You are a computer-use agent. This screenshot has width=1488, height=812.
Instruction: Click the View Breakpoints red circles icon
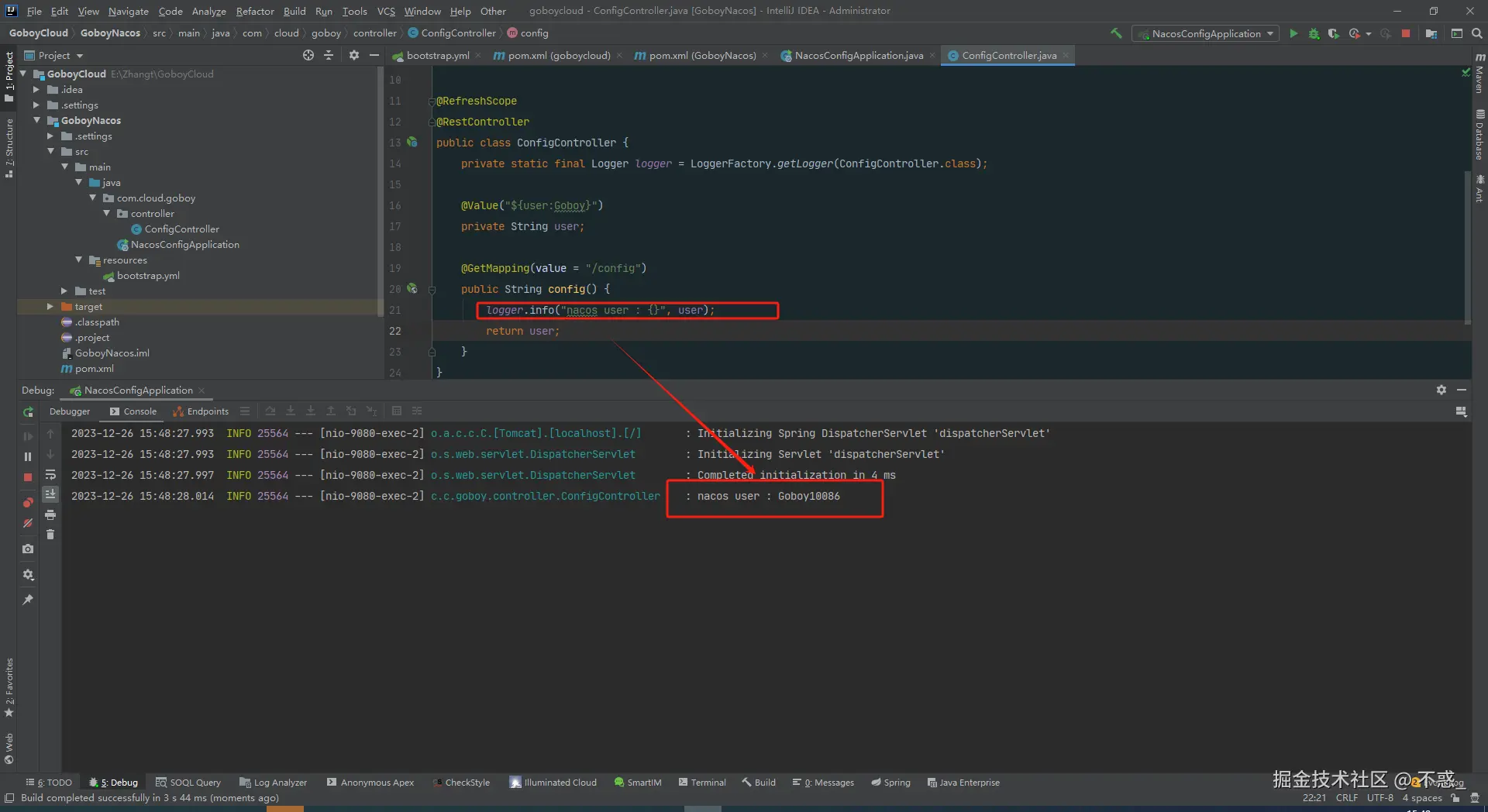(28, 502)
